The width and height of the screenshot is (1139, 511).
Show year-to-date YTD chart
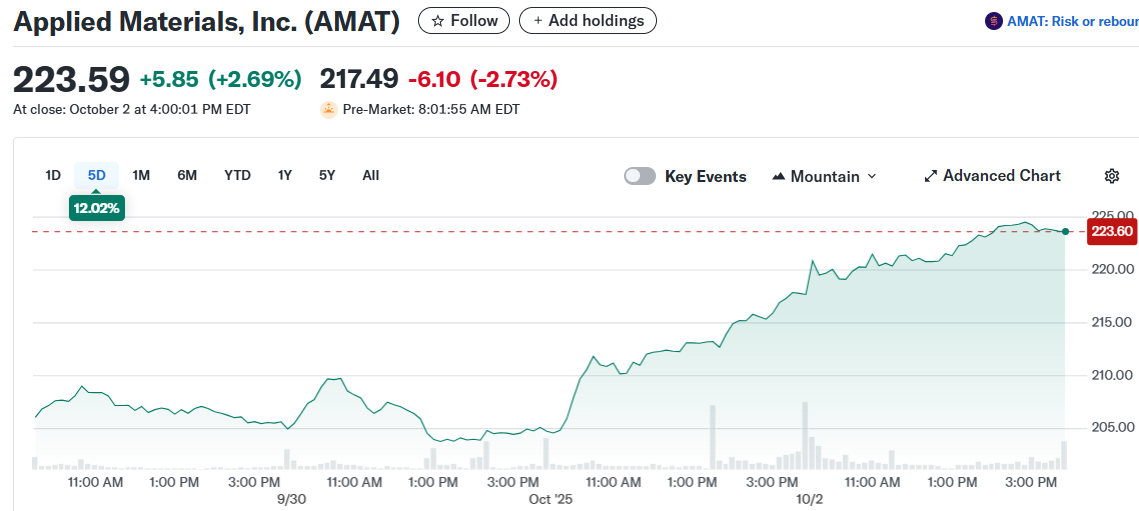click(x=237, y=175)
